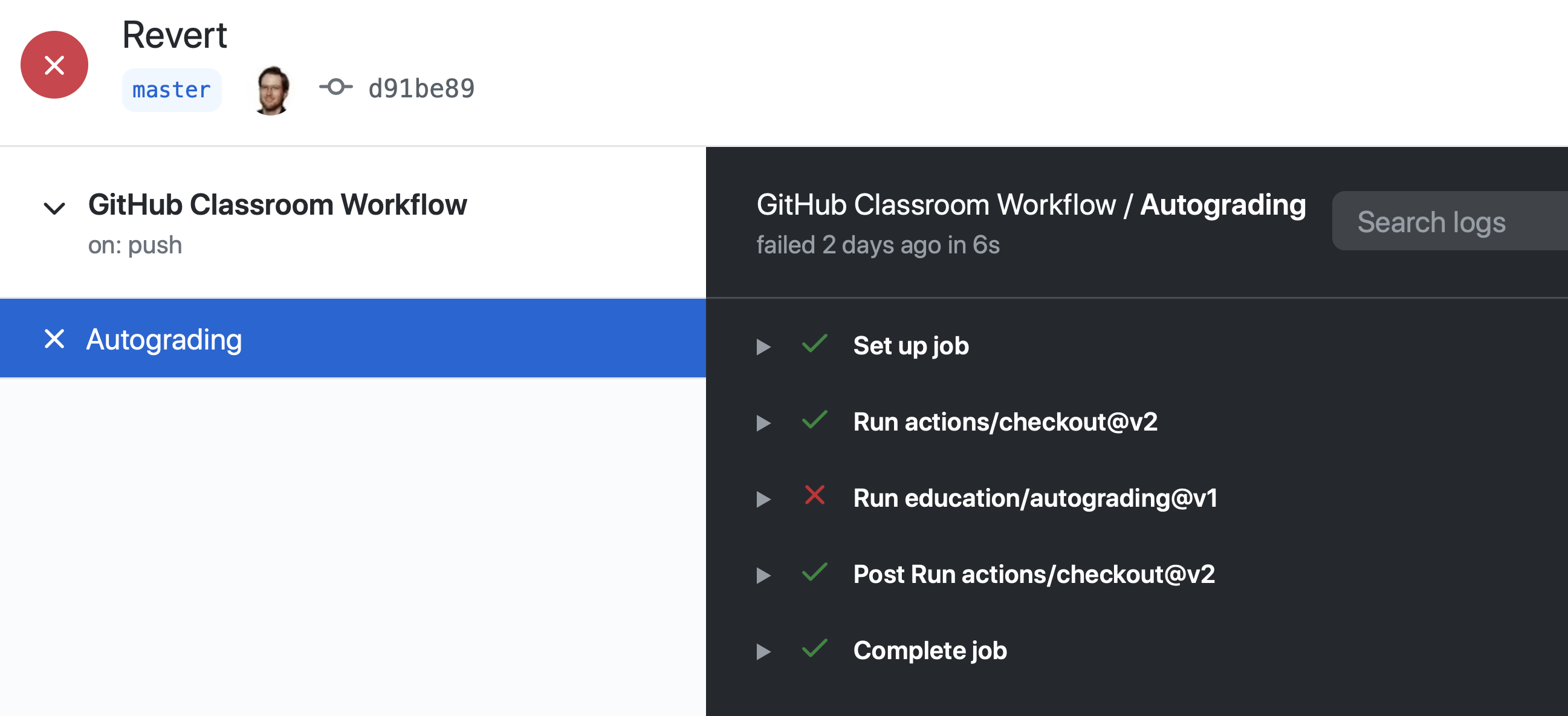1568x716 pixels.
Task: Click the 'GitHub Classroom Workflow / Autograding' log header
Action: point(1031,204)
